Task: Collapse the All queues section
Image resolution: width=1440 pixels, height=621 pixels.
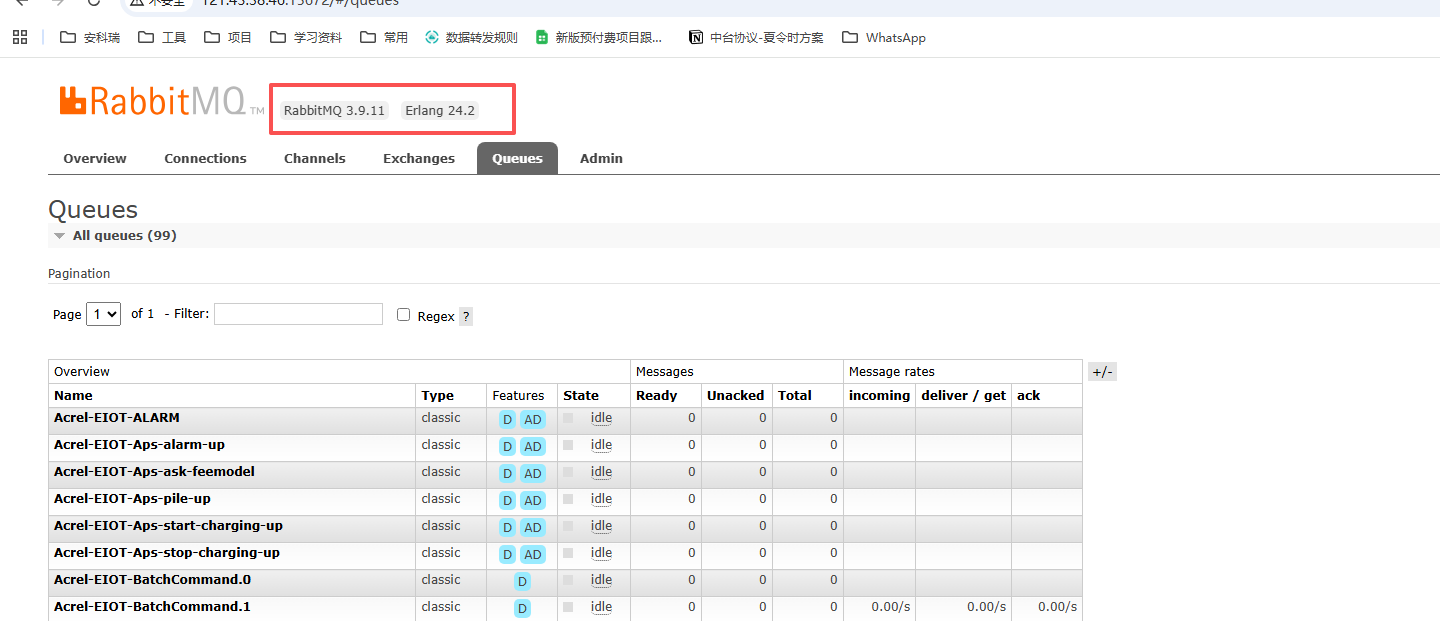Action: (x=113, y=235)
